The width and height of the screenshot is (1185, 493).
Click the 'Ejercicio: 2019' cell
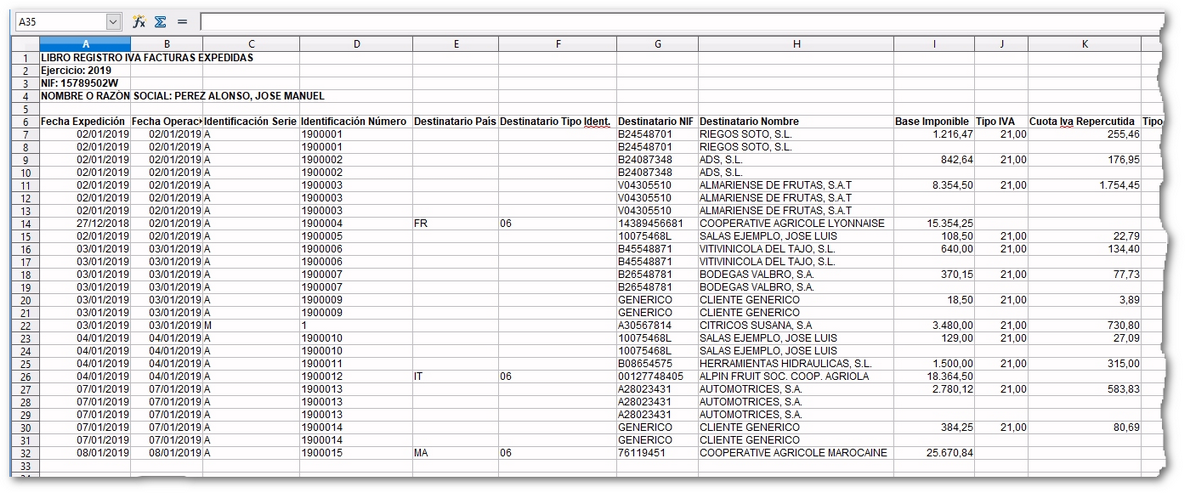85,70
